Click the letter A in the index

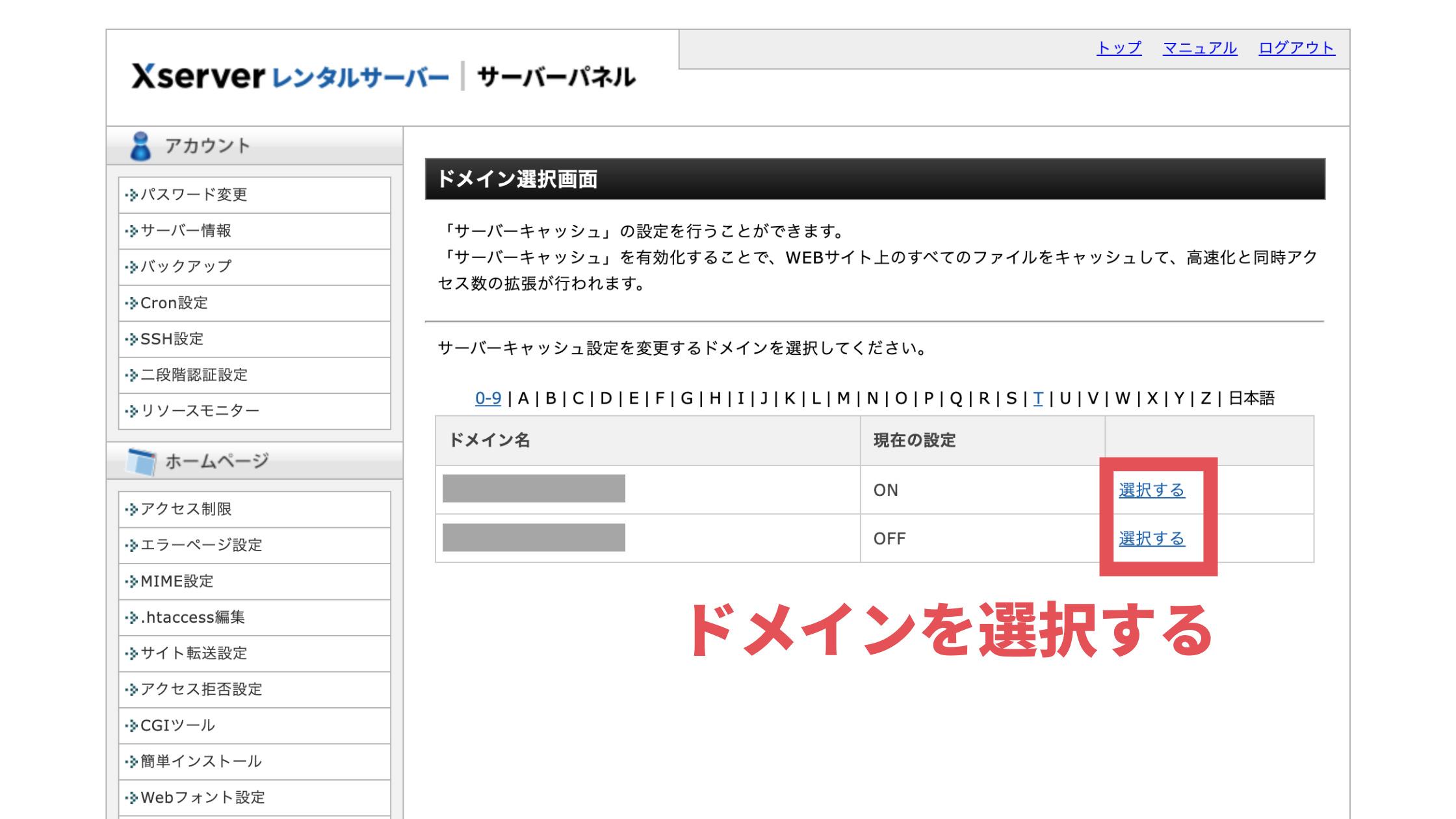click(523, 398)
